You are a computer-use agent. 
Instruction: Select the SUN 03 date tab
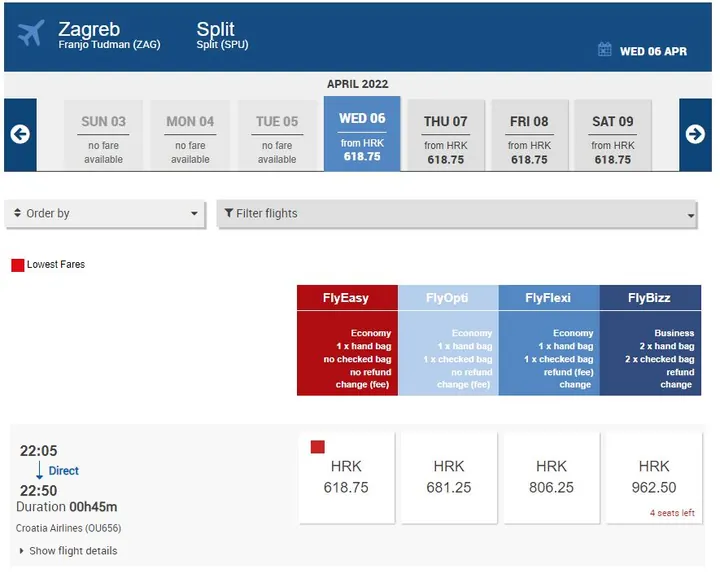point(103,135)
